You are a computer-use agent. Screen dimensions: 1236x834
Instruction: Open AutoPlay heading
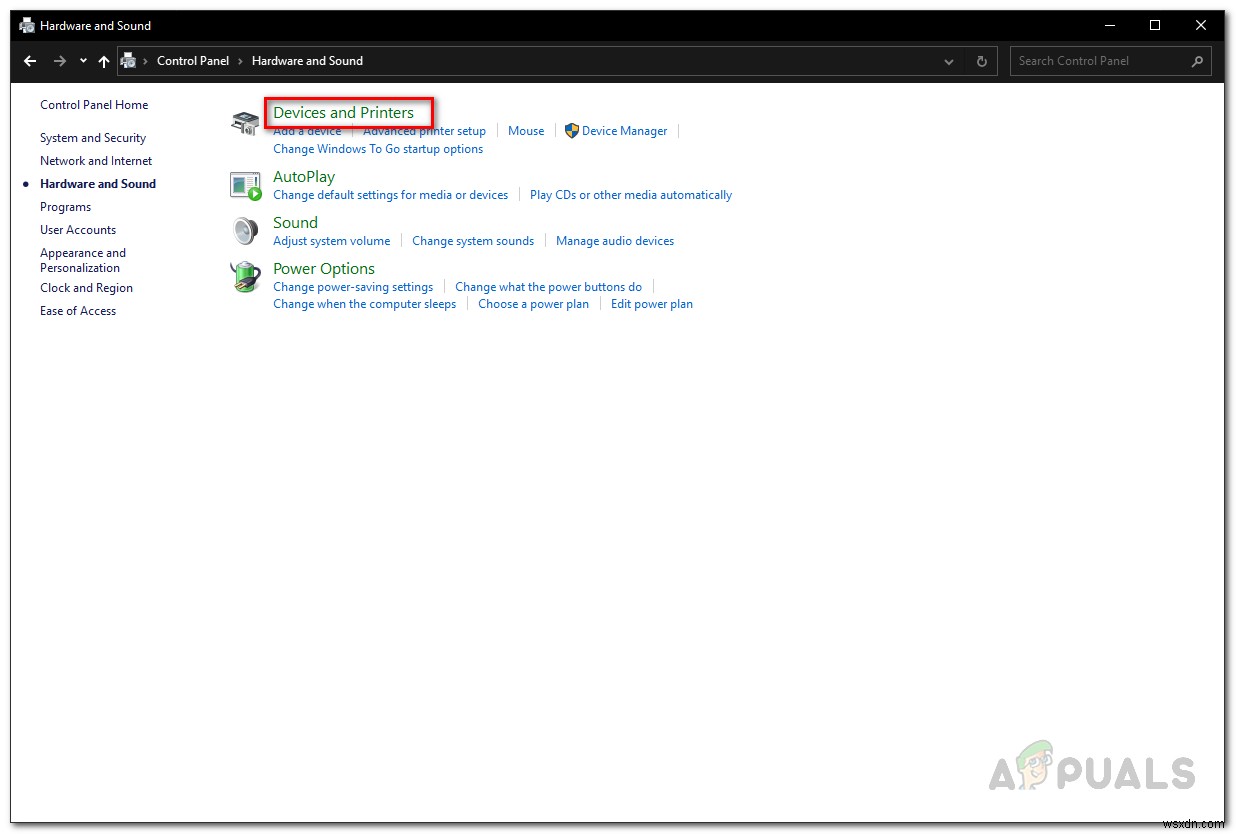click(x=304, y=177)
